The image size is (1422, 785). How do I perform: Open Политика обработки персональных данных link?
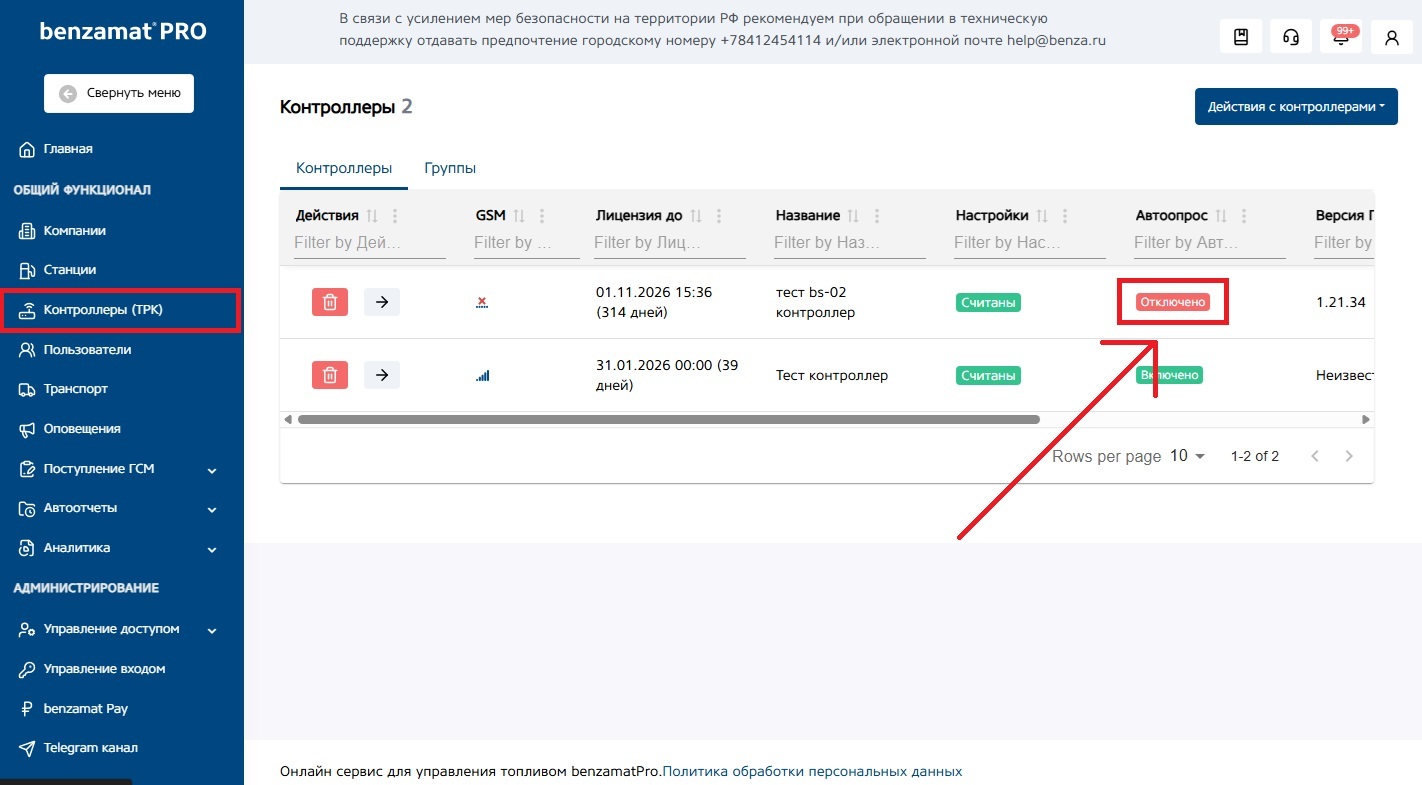point(812,771)
